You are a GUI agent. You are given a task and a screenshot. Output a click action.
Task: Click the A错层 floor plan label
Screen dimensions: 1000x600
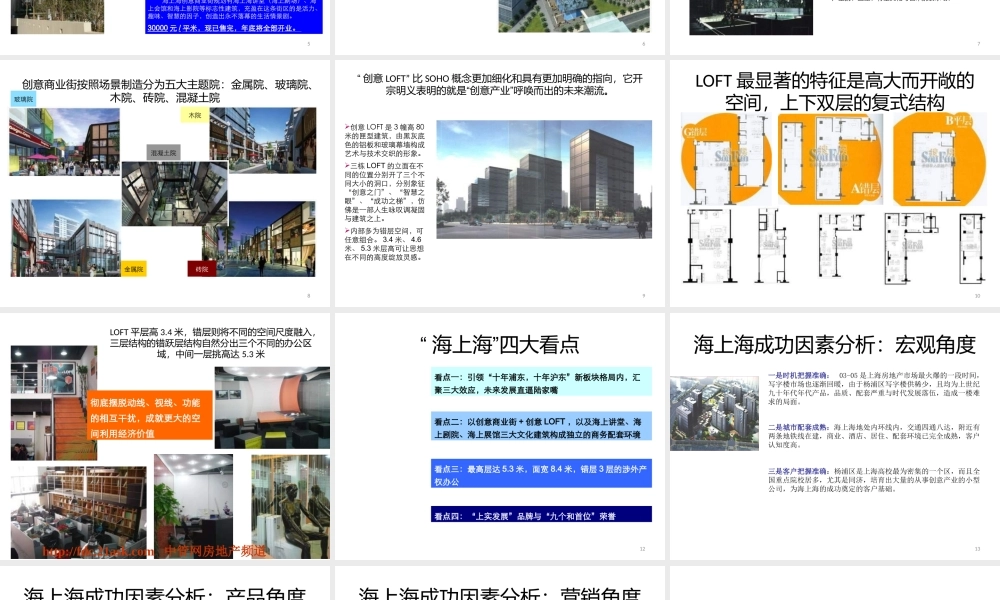click(x=865, y=188)
